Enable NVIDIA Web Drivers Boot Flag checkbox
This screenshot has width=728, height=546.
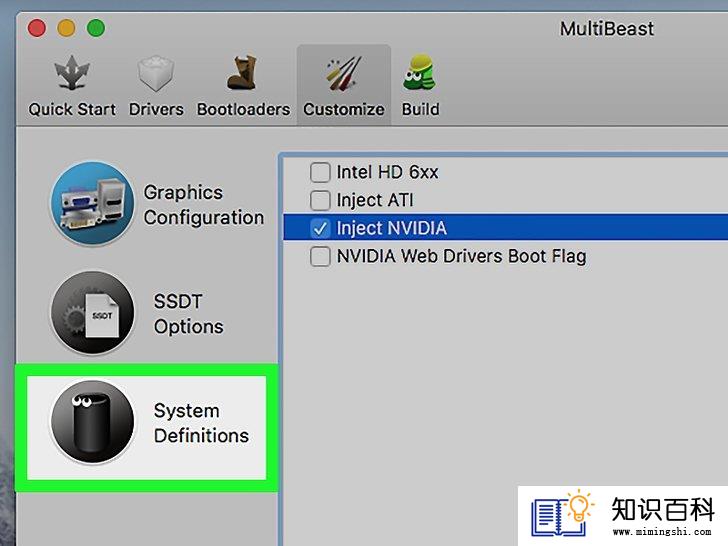click(320, 256)
